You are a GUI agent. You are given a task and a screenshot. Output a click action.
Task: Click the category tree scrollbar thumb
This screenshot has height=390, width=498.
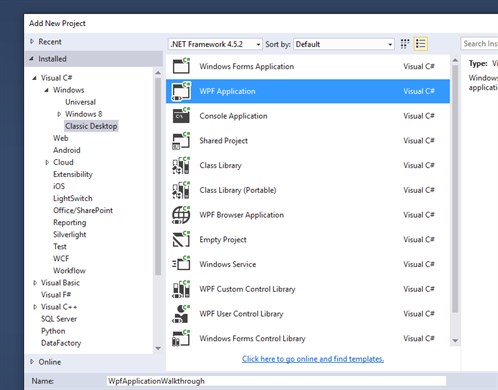[158, 176]
